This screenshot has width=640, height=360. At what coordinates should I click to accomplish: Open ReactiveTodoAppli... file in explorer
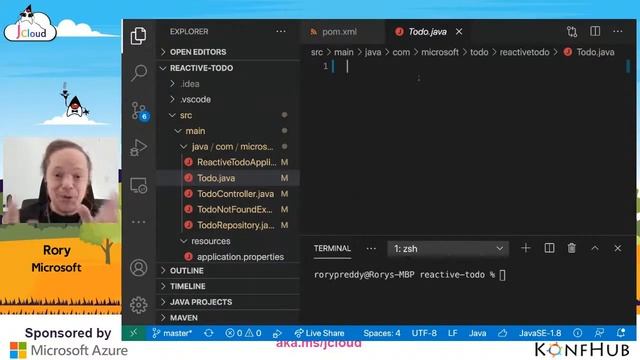229,162
